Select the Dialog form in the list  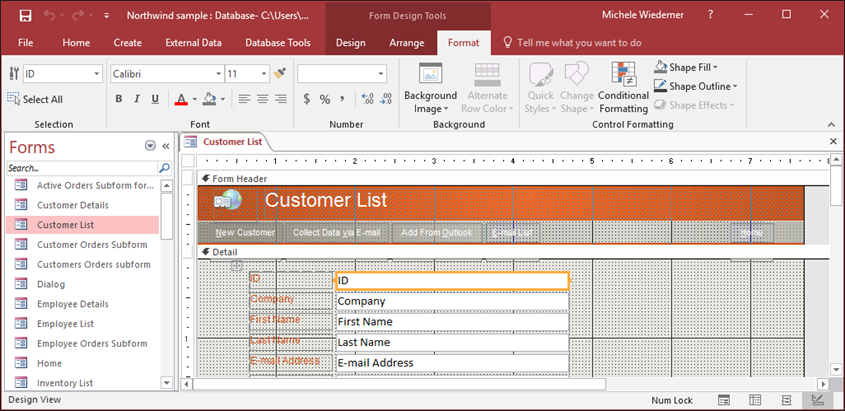click(82, 284)
